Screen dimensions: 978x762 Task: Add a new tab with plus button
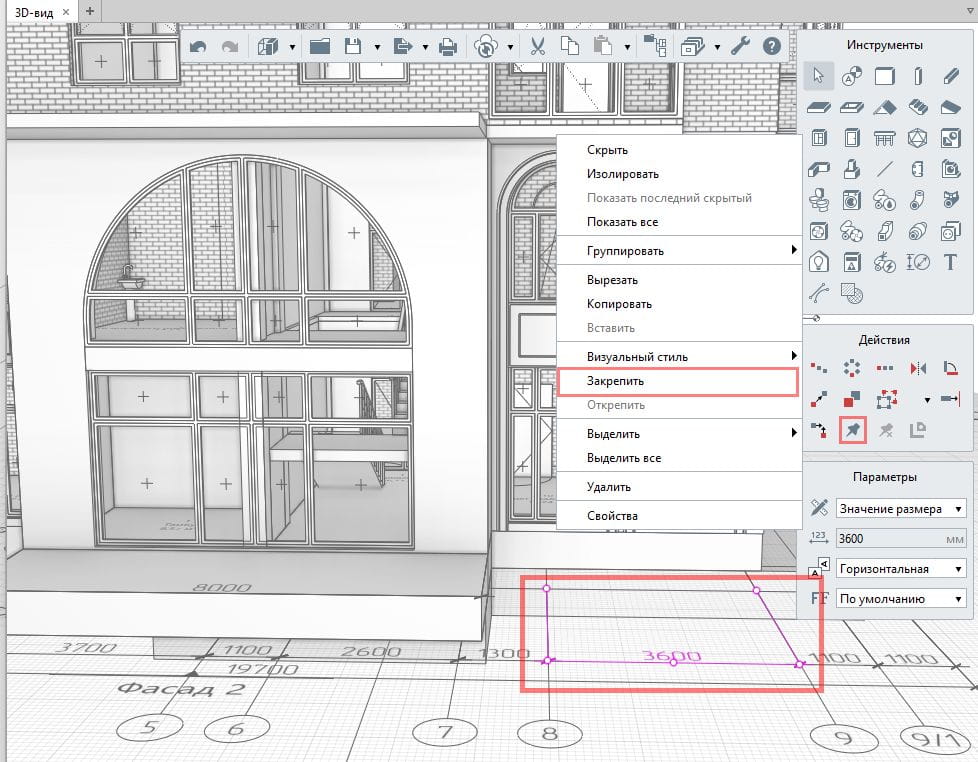90,10
